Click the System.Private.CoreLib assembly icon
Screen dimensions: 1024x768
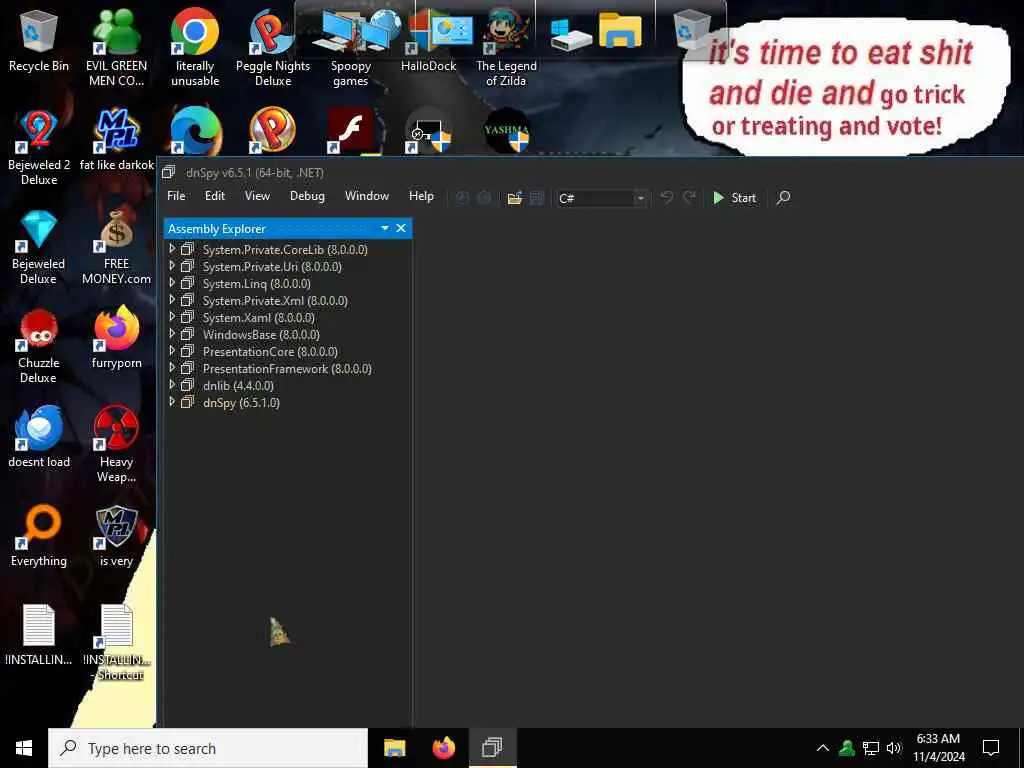(x=187, y=249)
